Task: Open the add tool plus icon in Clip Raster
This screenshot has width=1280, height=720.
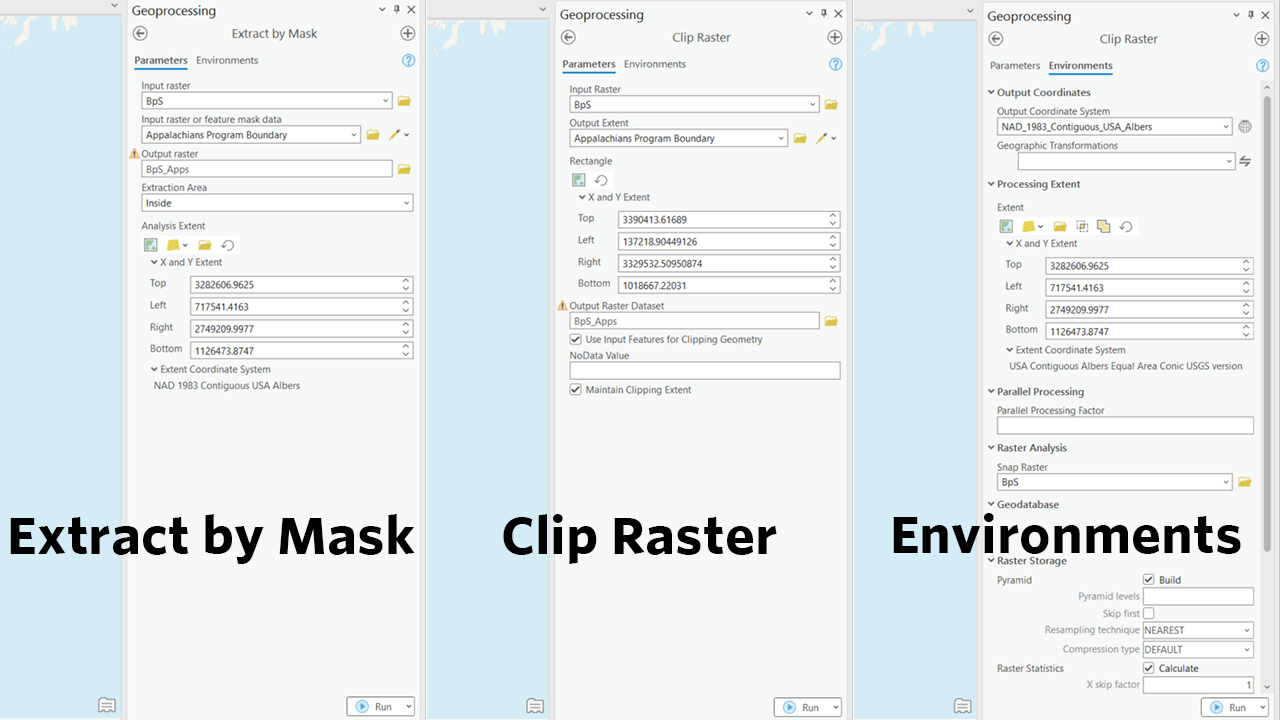Action: (x=834, y=37)
